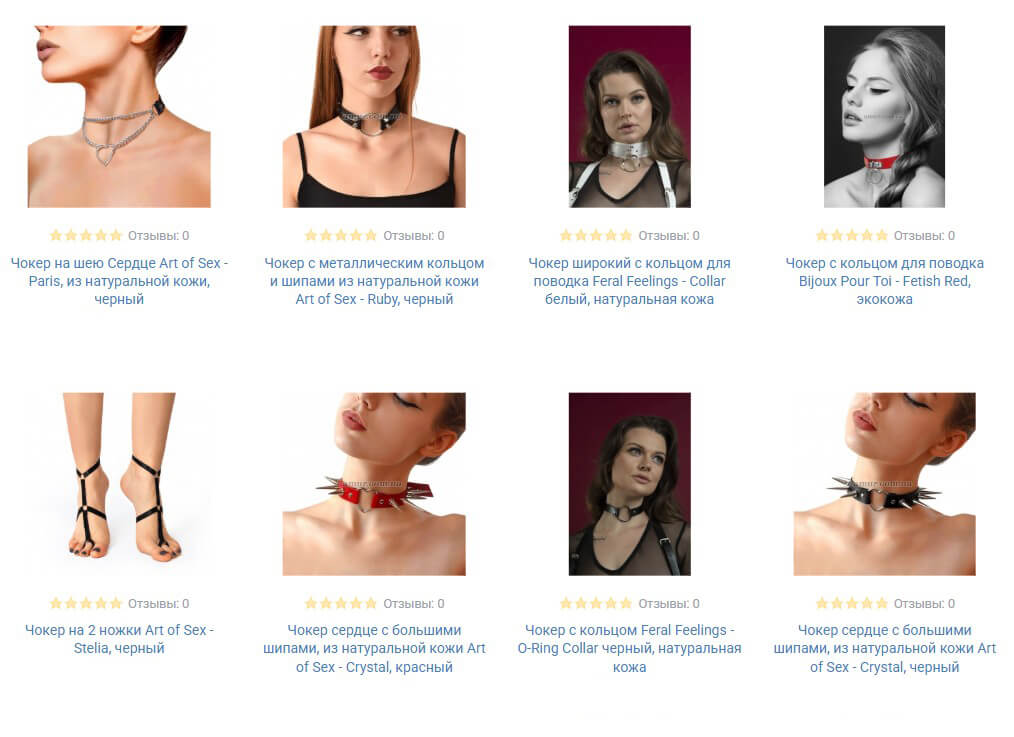Open link 'Чокер с кольцом Feral Feelings - O-Ring Collar'
This screenshot has height=737, width=1014.
pyautogui.click(x=629, y=648)
